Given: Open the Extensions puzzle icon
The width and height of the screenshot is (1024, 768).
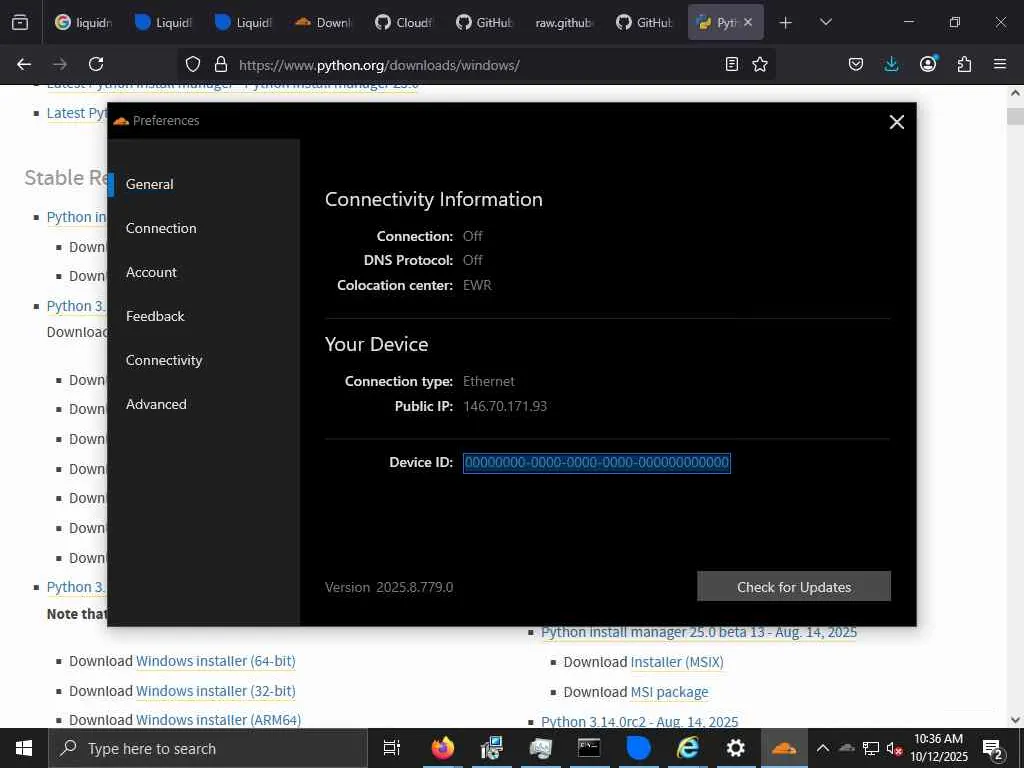Looking at the screenshot, I should coord(964,64).
